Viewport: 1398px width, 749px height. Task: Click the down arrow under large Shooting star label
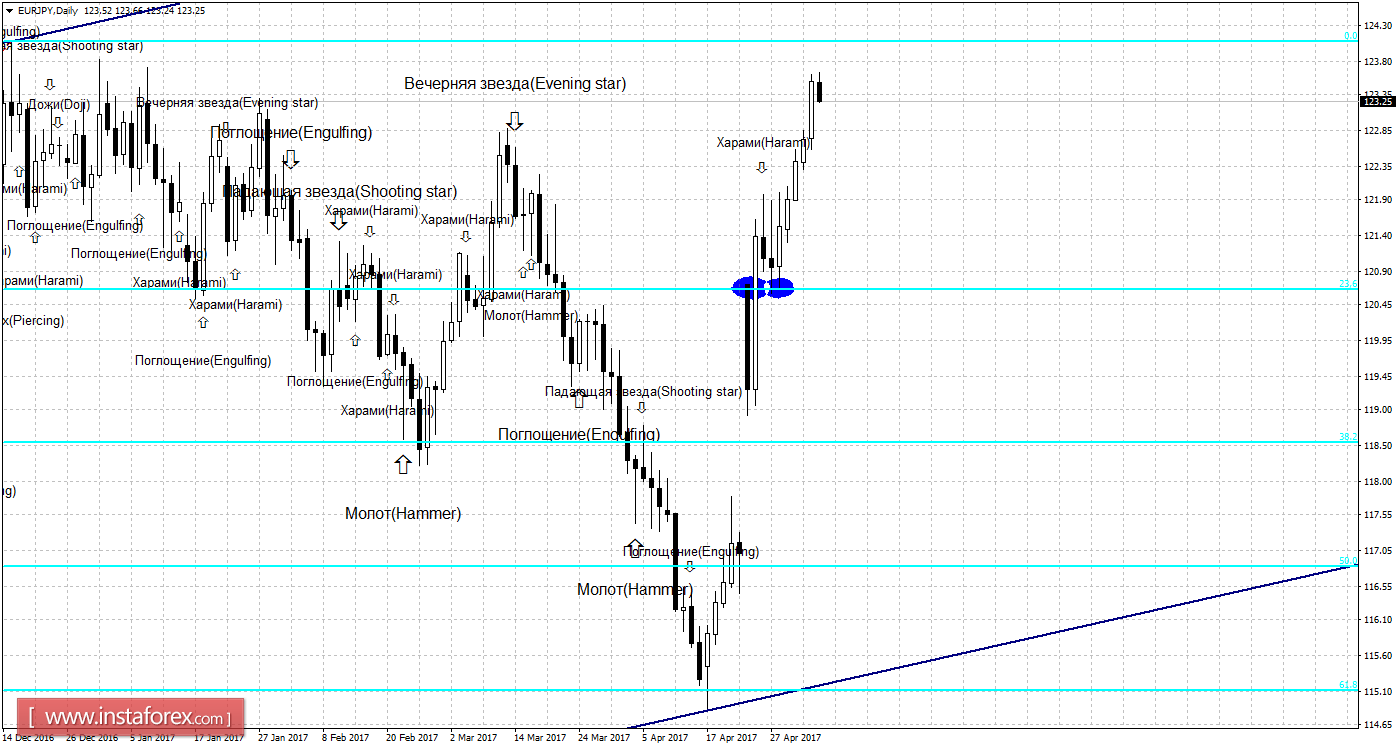(x=339, y=220)
